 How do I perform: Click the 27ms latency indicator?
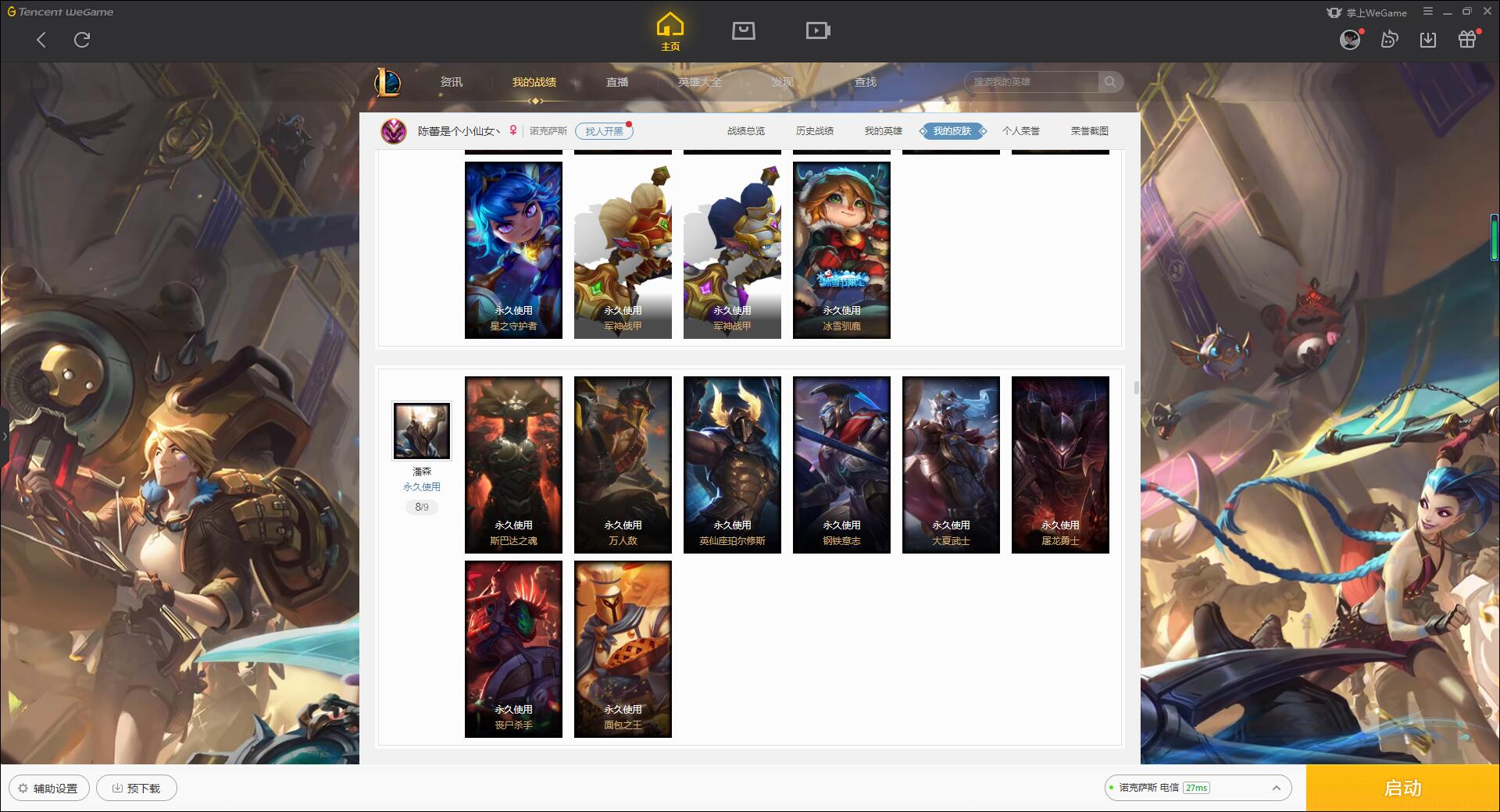coord(1196,788)
